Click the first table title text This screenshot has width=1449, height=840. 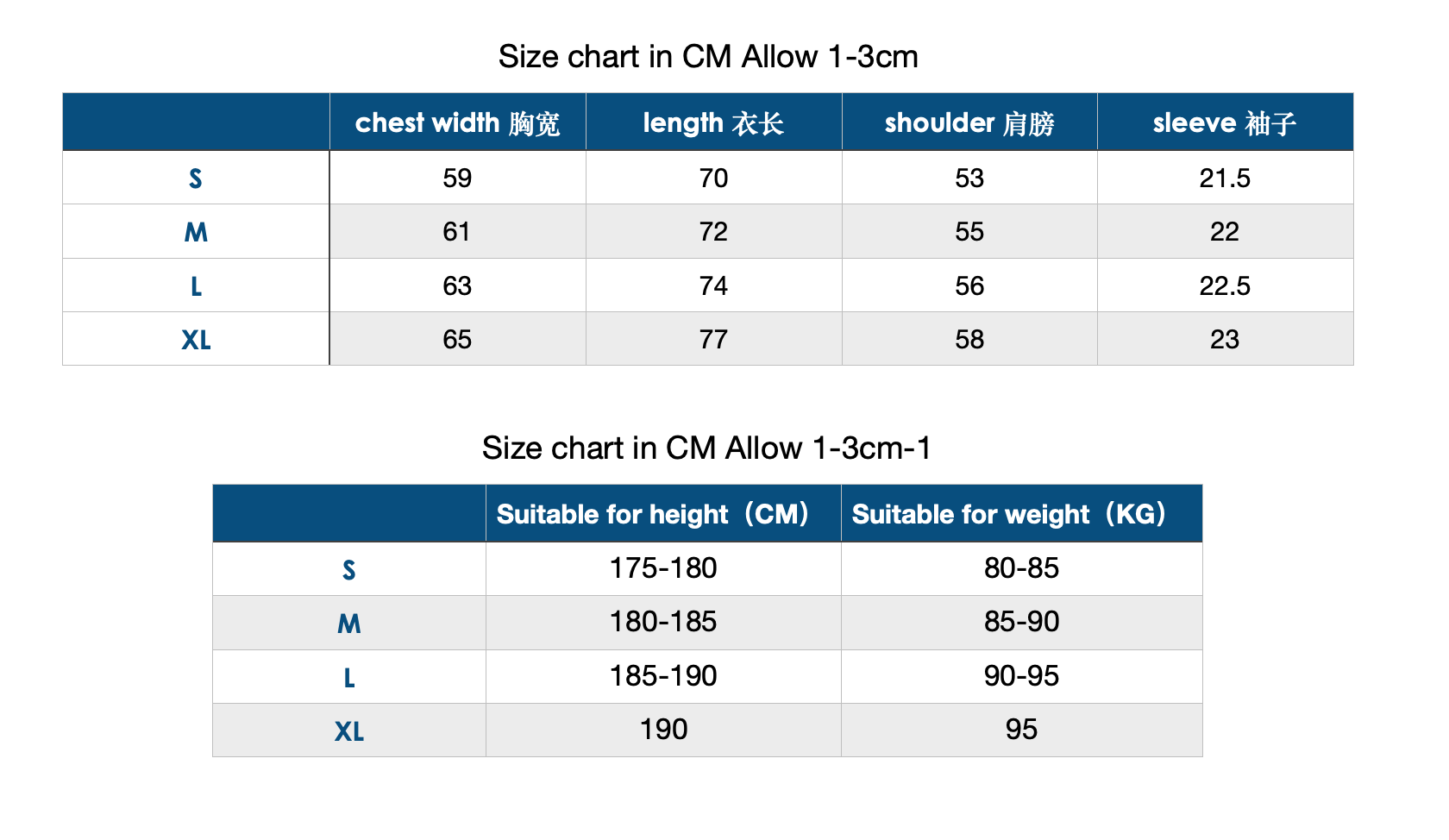(x=708, y=57)
